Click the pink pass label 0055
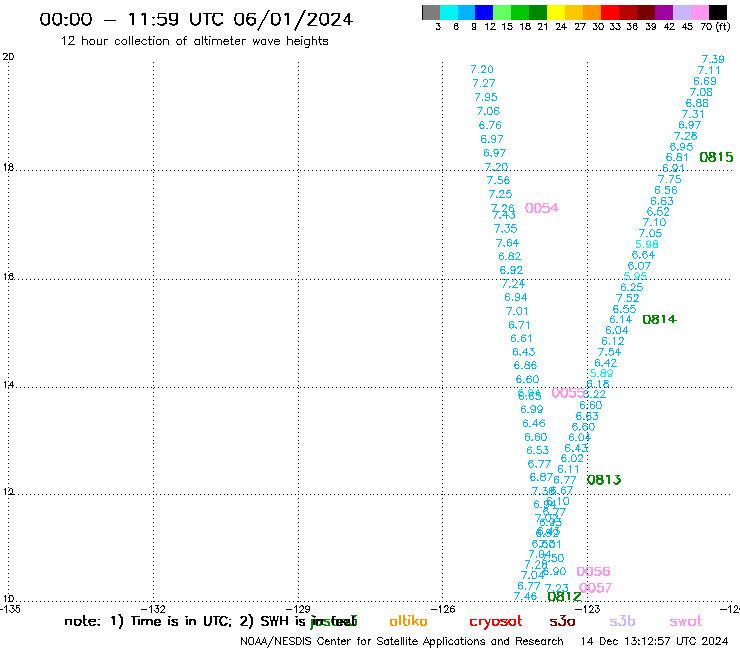 (568, 393)
